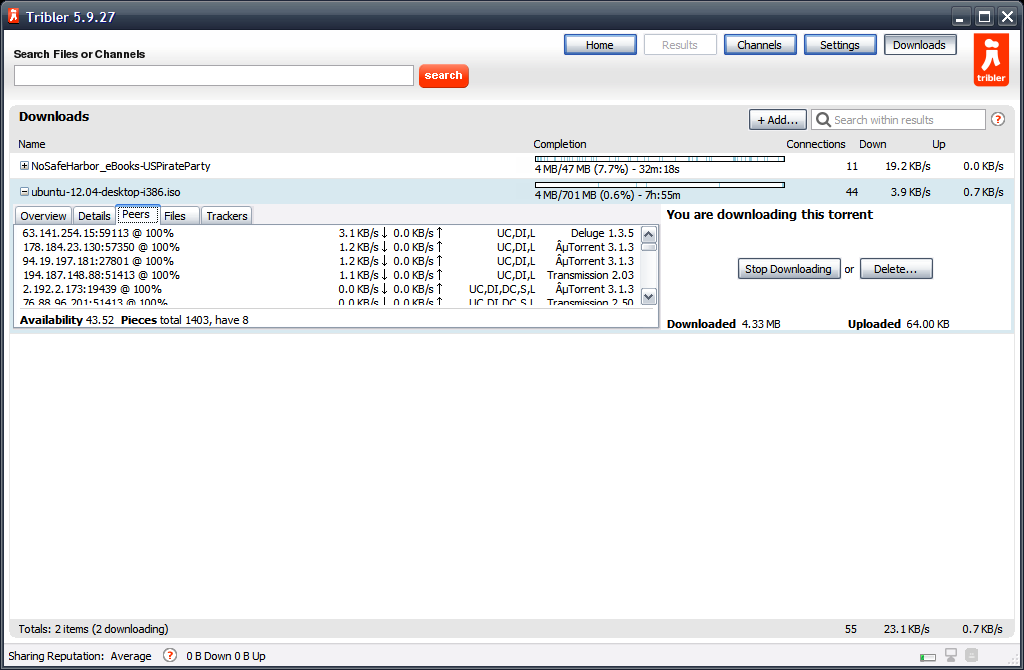Click the rightmost gray status bar icon
Screen dimensions: 1024x670
tap(972, 655)
